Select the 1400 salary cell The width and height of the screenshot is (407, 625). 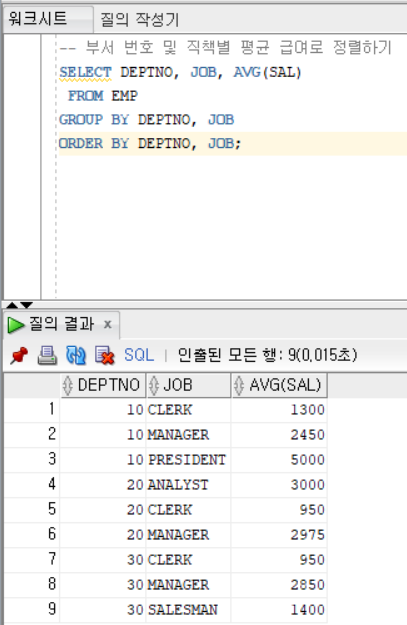pyautogui.click(x=279, y=610)
